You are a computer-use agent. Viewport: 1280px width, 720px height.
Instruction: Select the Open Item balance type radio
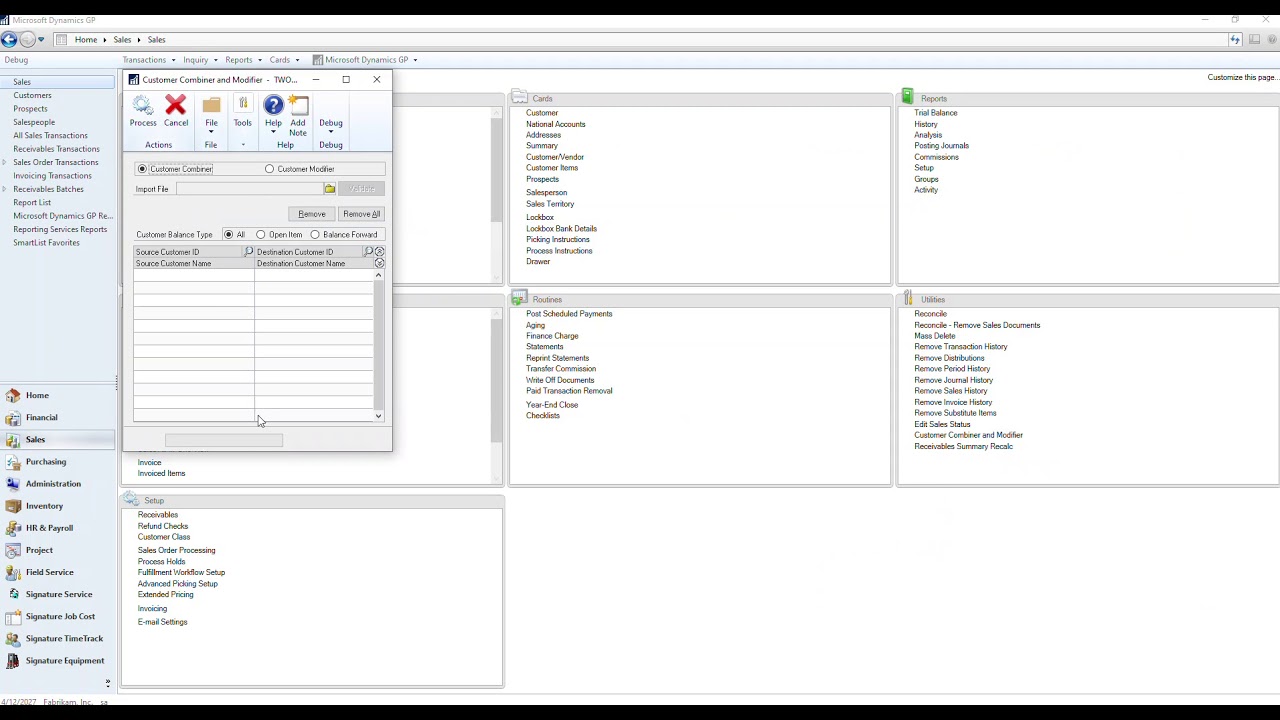(x=261, y=235)
